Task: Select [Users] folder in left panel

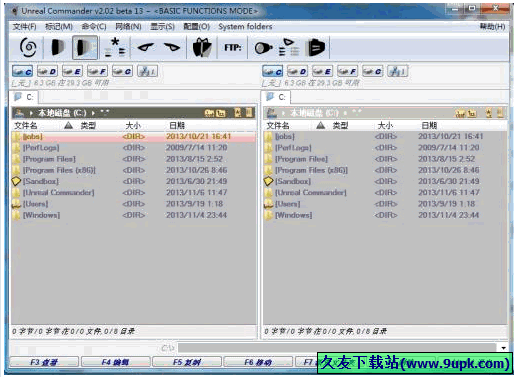Action: (134, 204)
